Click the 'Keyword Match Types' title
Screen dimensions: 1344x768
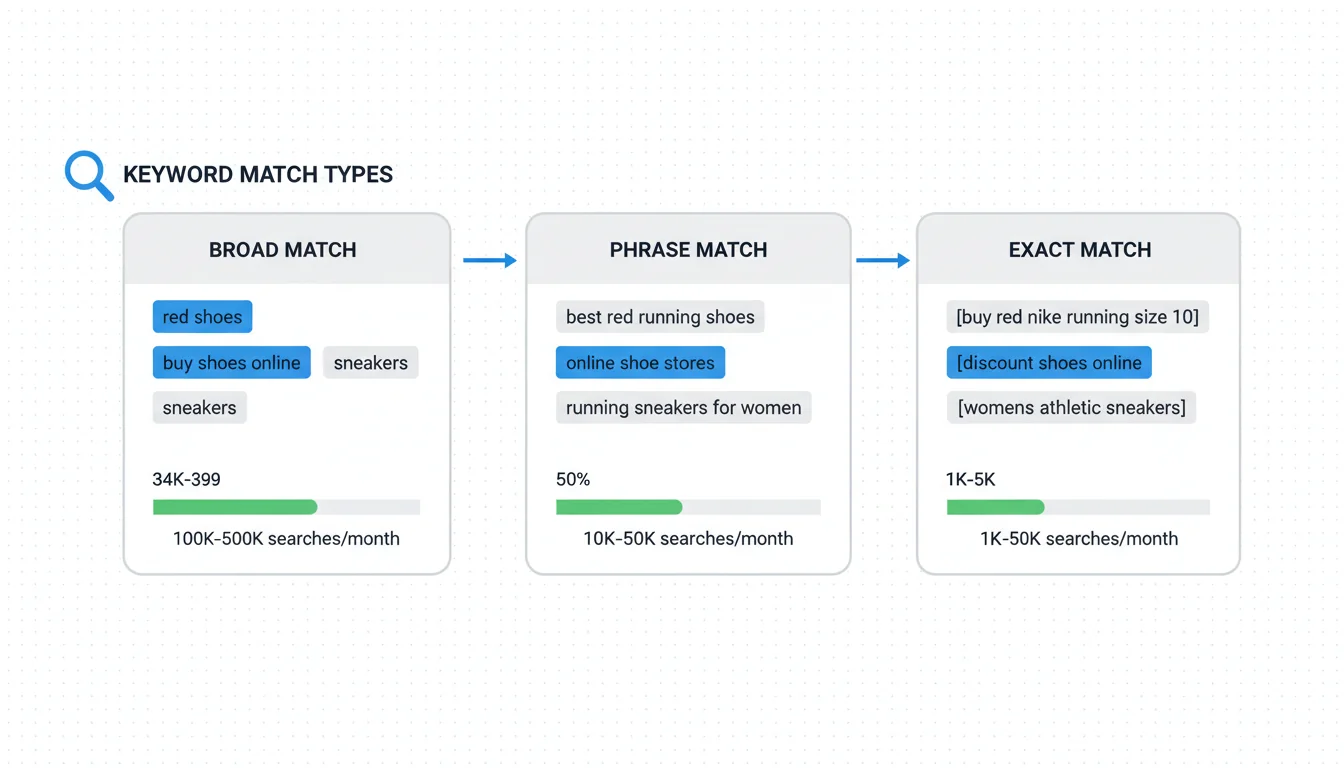tap(258, 175)
